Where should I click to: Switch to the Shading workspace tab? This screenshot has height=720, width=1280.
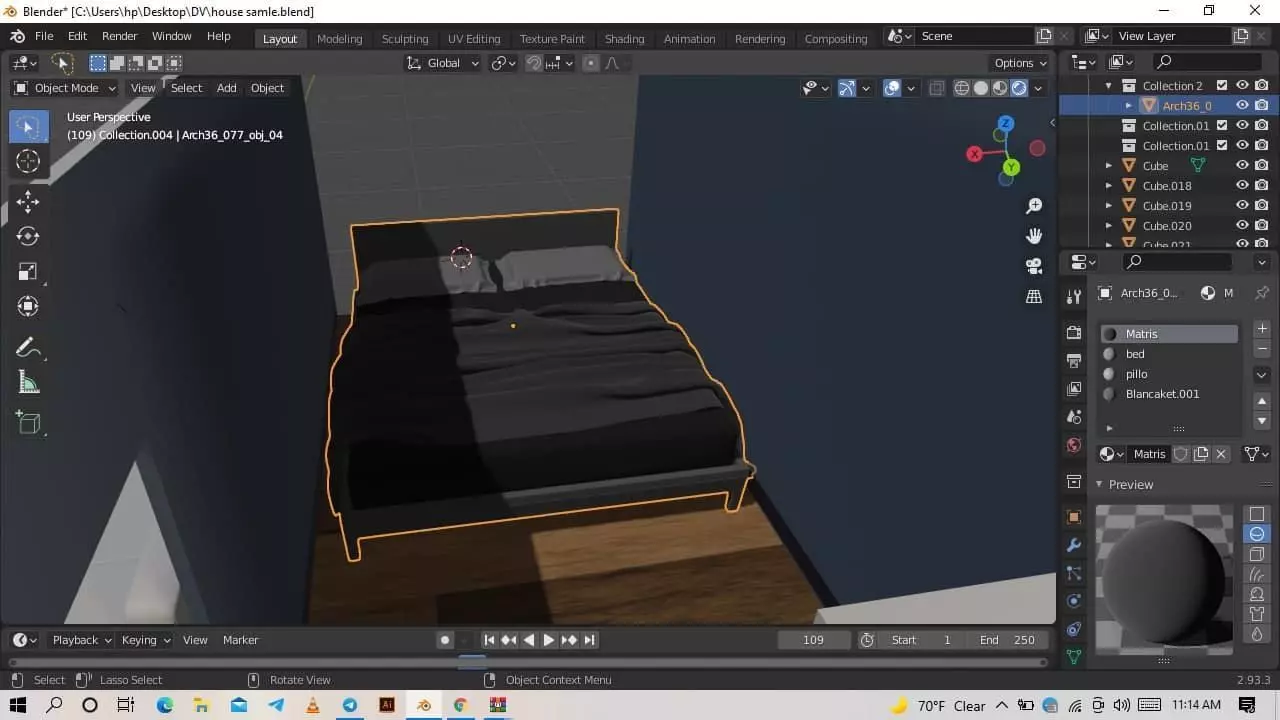point(624,38)
